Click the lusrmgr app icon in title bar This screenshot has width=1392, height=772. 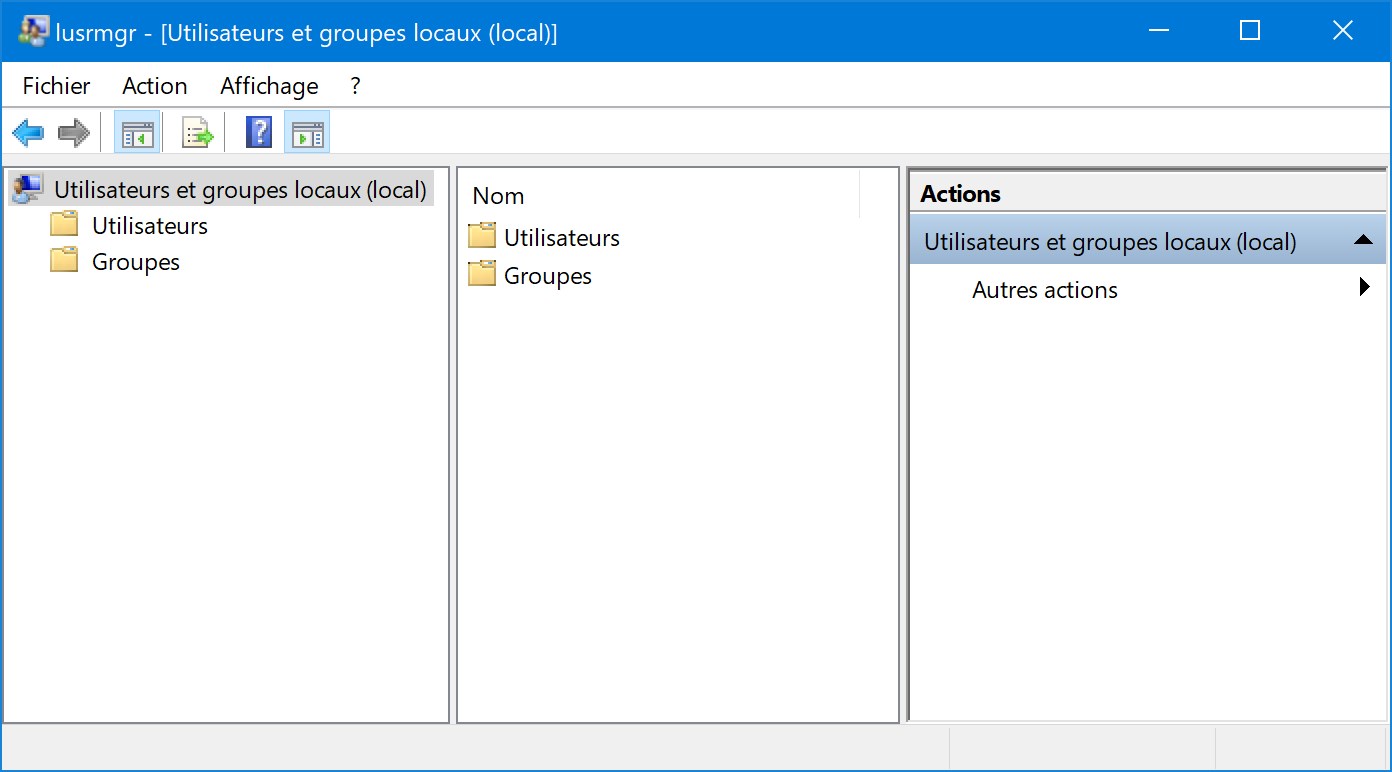(x=33, y=32)
